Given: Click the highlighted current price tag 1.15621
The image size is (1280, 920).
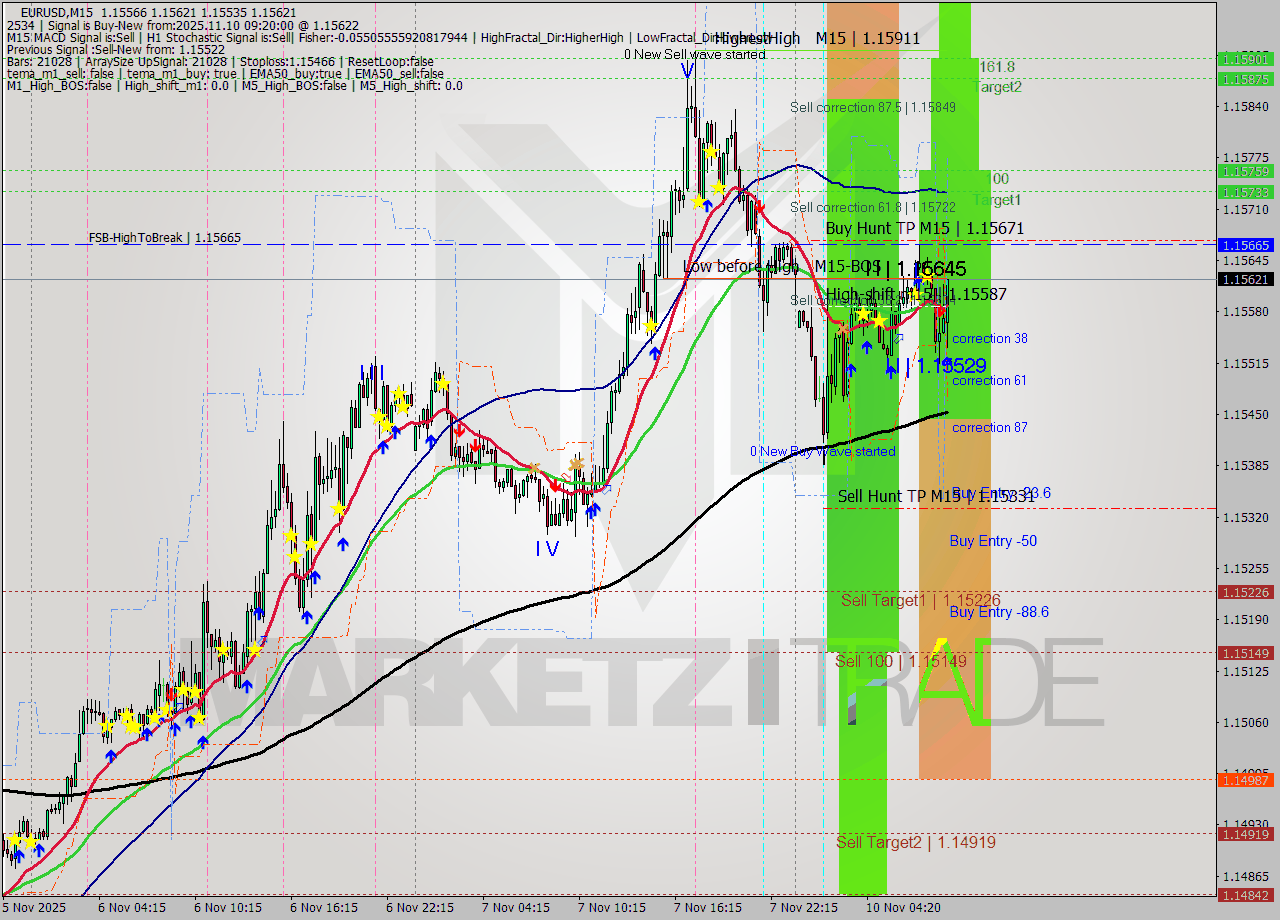Looking at the screenshot, I should click(1244, 281).
